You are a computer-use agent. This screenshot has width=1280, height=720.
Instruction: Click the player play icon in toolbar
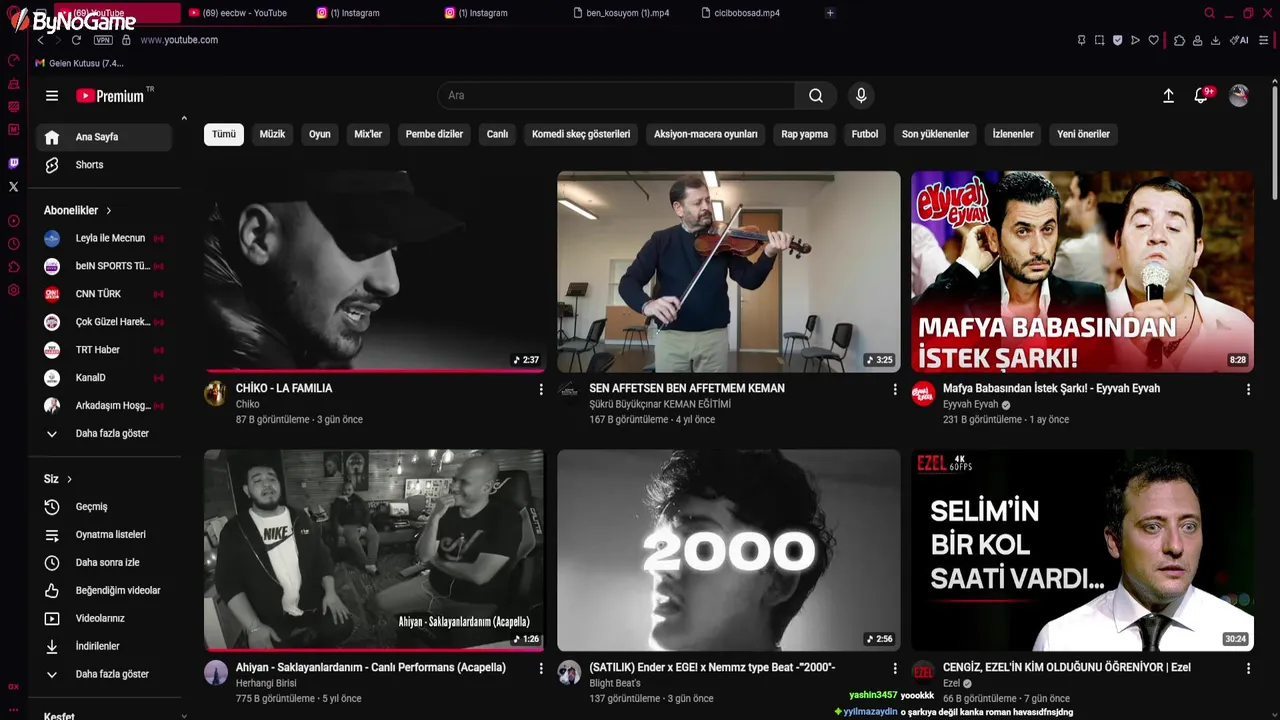click(1135, 40)
